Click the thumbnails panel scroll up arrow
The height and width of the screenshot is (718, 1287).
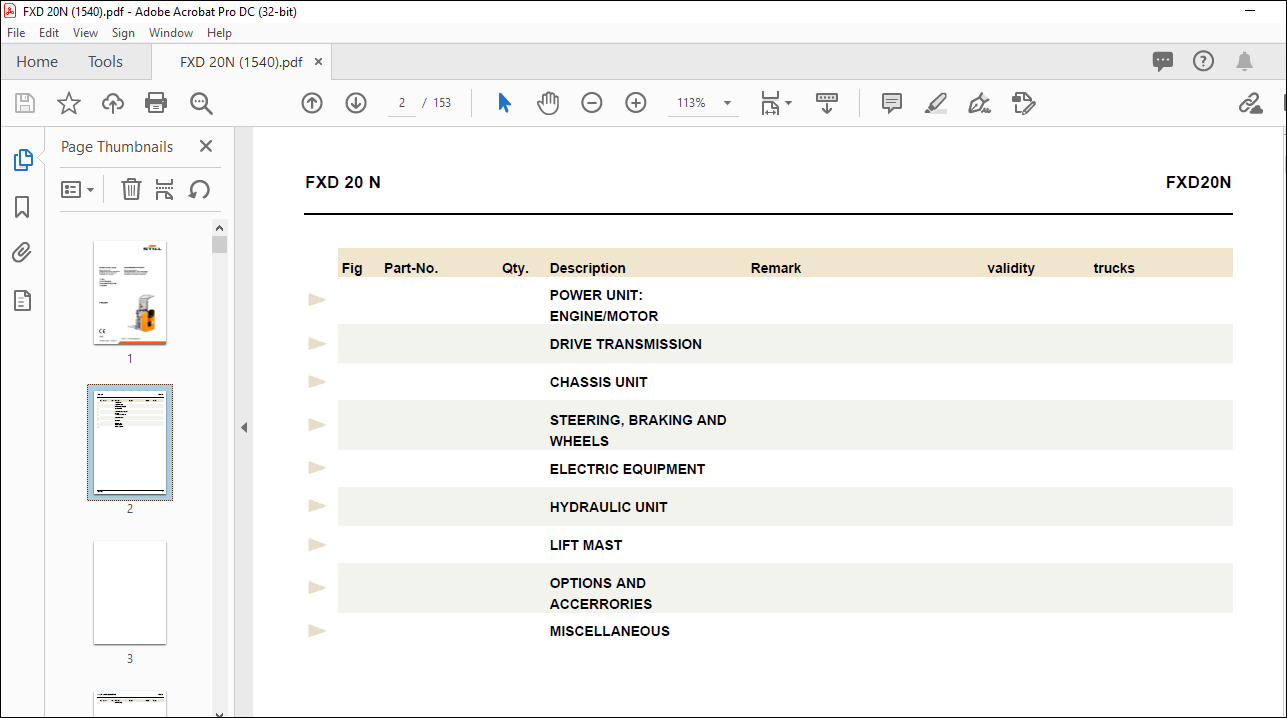(x=220, y=227)
